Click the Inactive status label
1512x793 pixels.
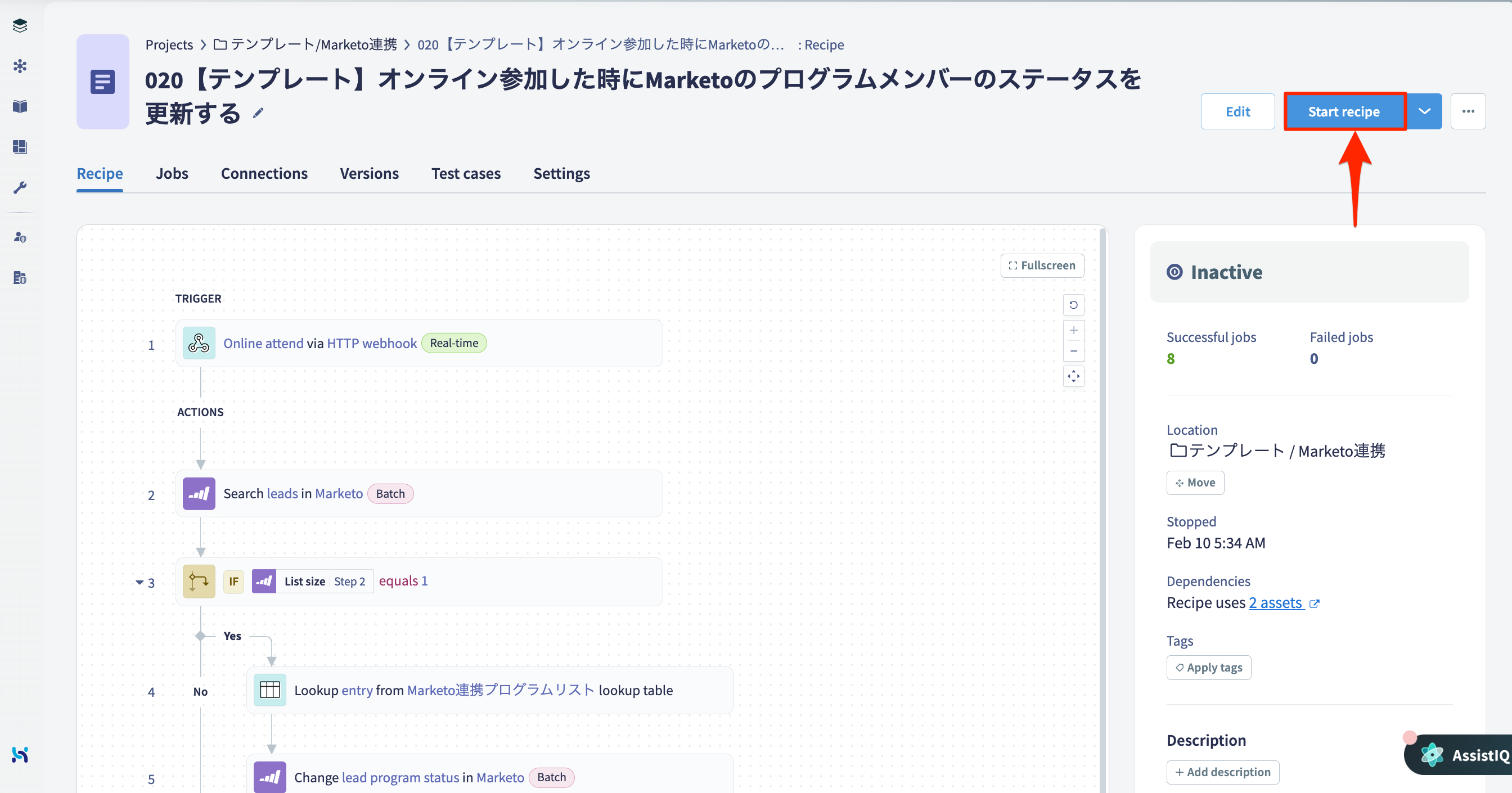coord(1226,272)
